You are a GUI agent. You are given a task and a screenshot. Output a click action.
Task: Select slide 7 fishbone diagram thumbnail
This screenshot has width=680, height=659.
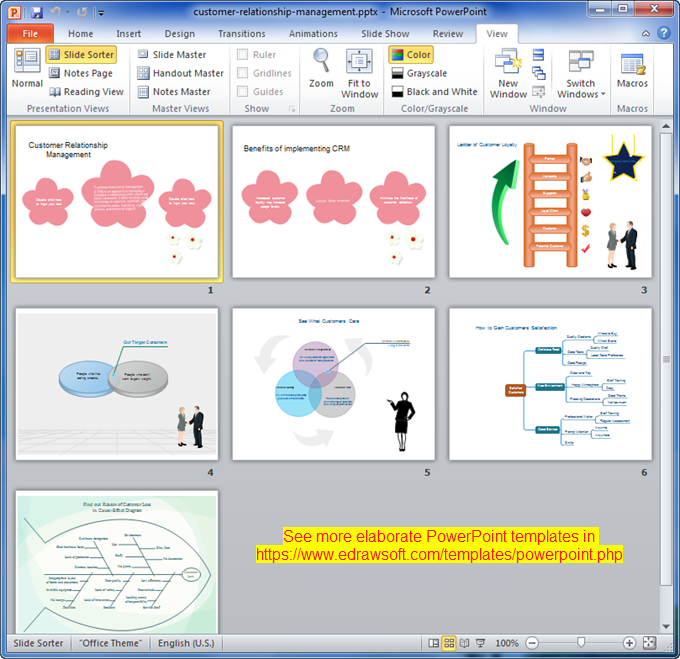point(117,562)
